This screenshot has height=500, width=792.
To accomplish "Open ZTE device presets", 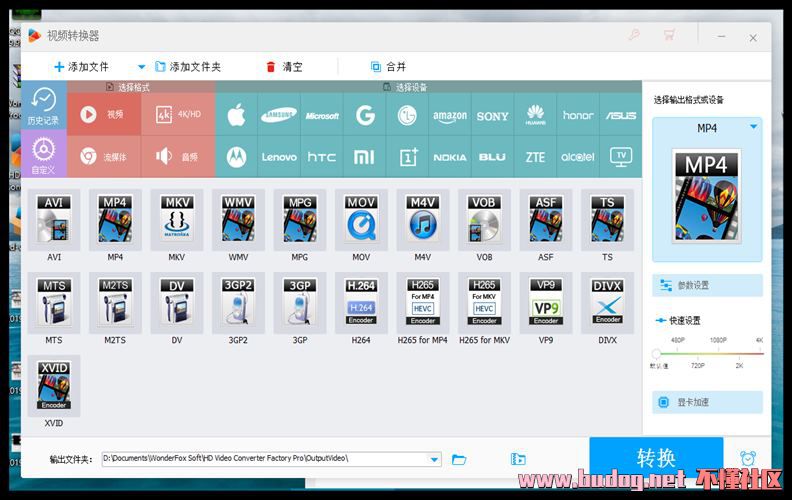I will click(535, 157).
